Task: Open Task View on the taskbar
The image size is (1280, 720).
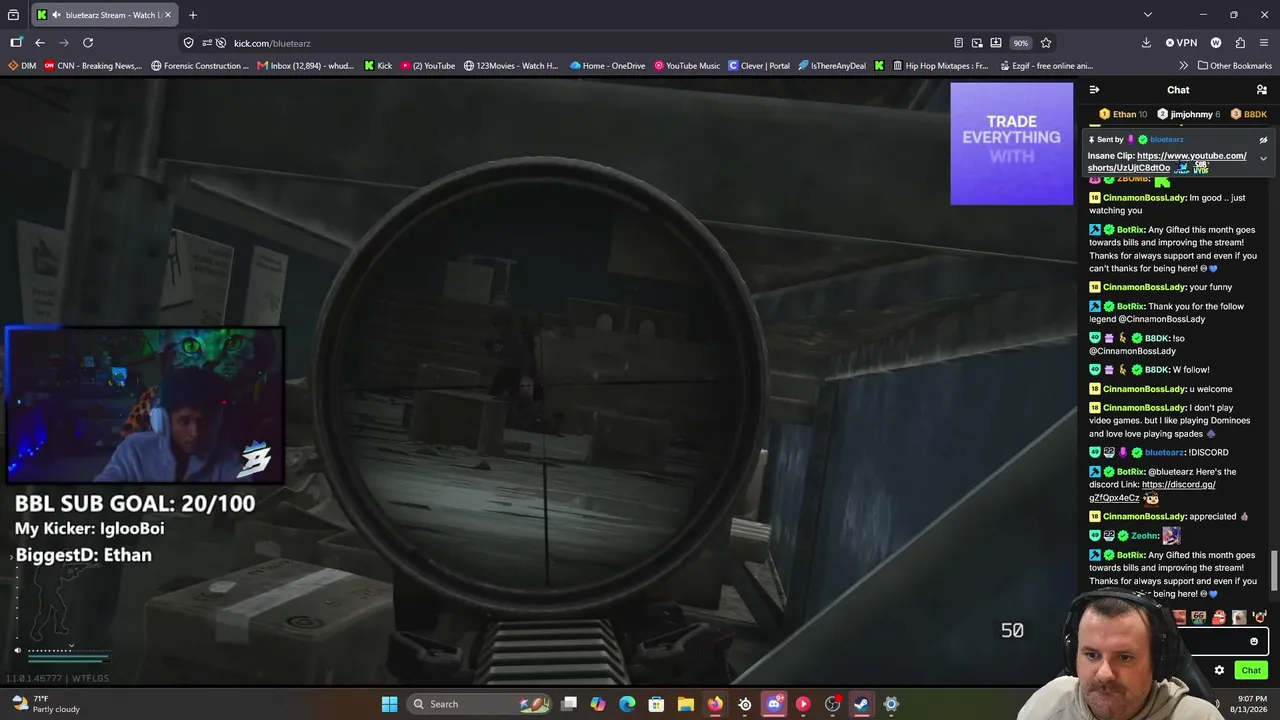Action: [569, 704]
